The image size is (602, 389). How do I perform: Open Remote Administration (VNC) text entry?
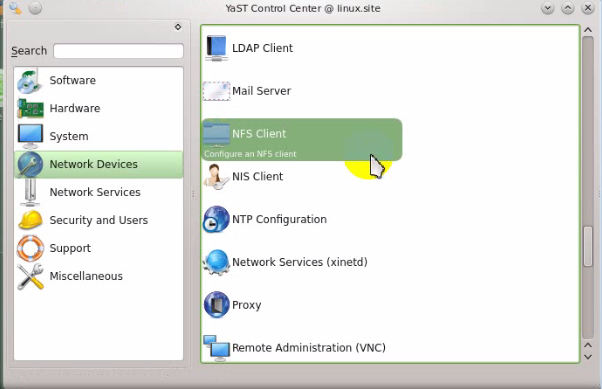tap(309, 348)
